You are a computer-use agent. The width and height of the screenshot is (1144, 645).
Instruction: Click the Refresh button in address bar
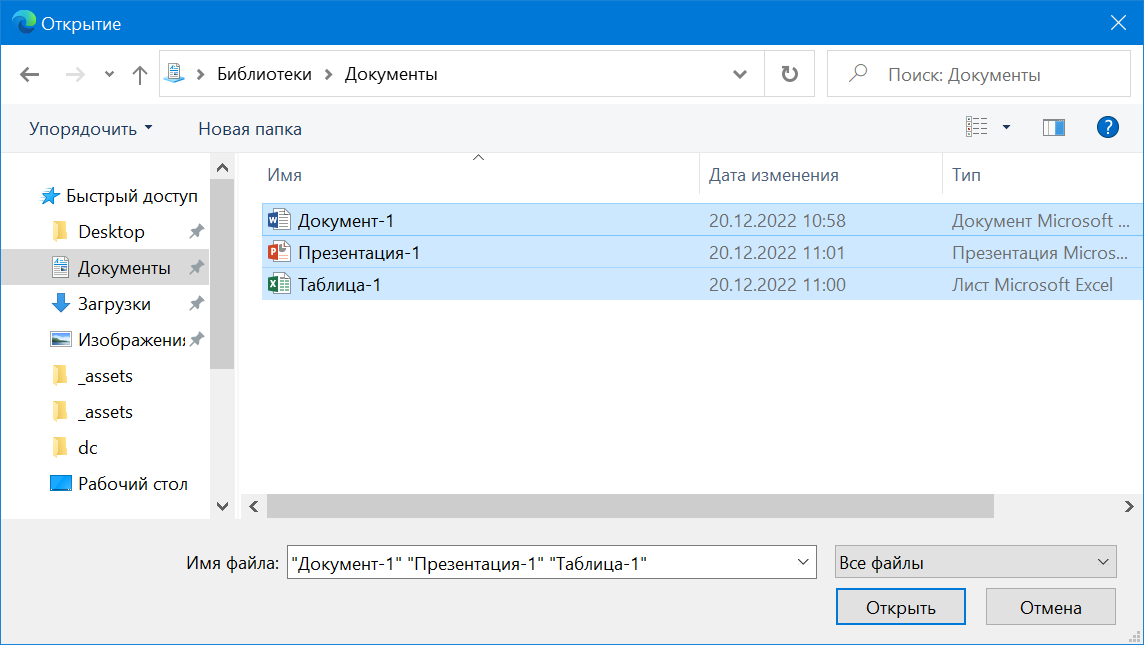tap(789, 75)
